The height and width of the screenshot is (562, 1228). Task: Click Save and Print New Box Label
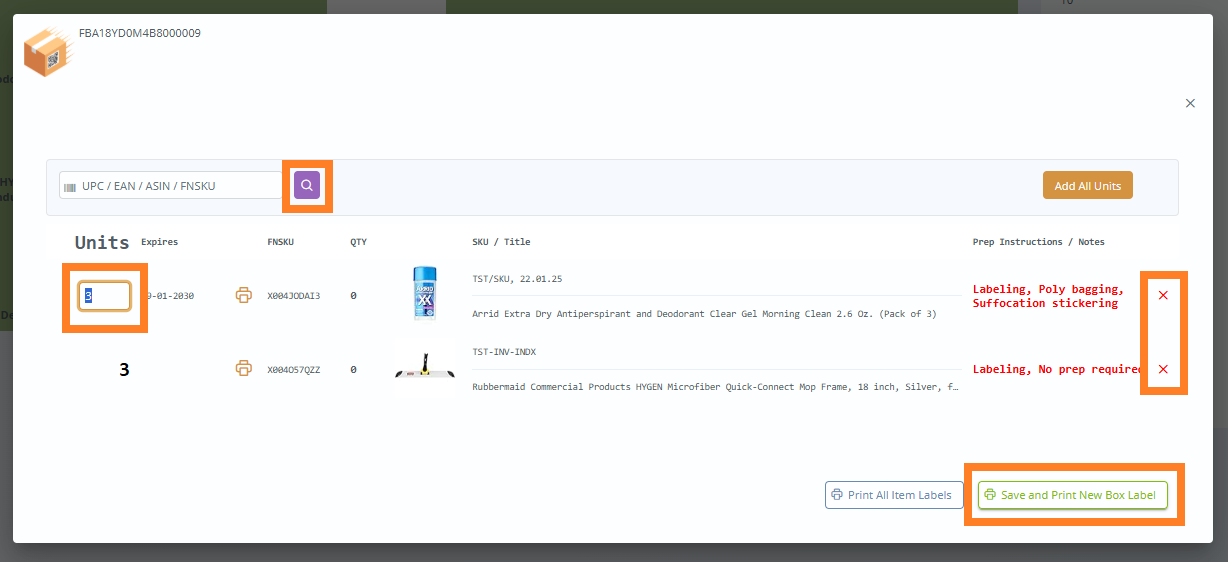point(1072,495)
